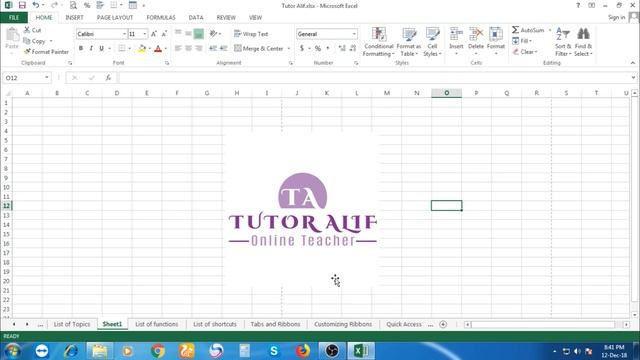Select the Tabs and Ribbons sheet tab
The image size is (640, 360).
tap(275, 324)
